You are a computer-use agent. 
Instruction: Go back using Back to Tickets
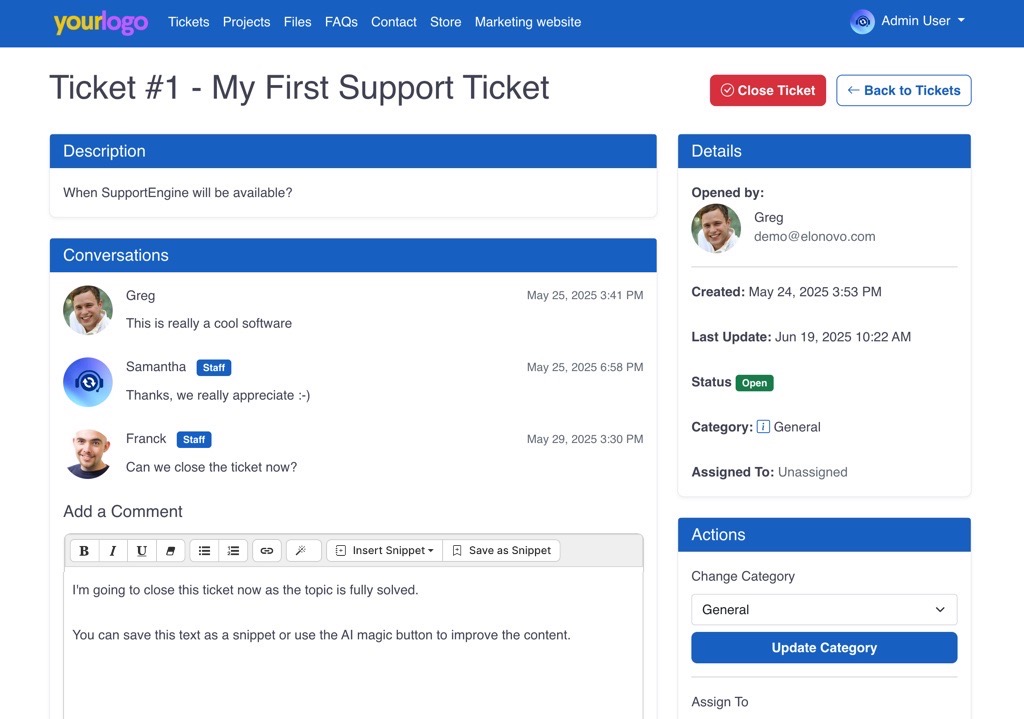903,90
